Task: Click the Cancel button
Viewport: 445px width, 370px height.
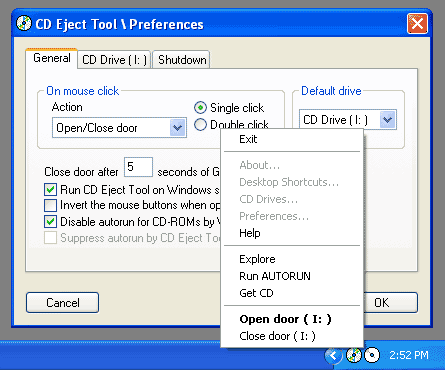Action: [62, 303]
